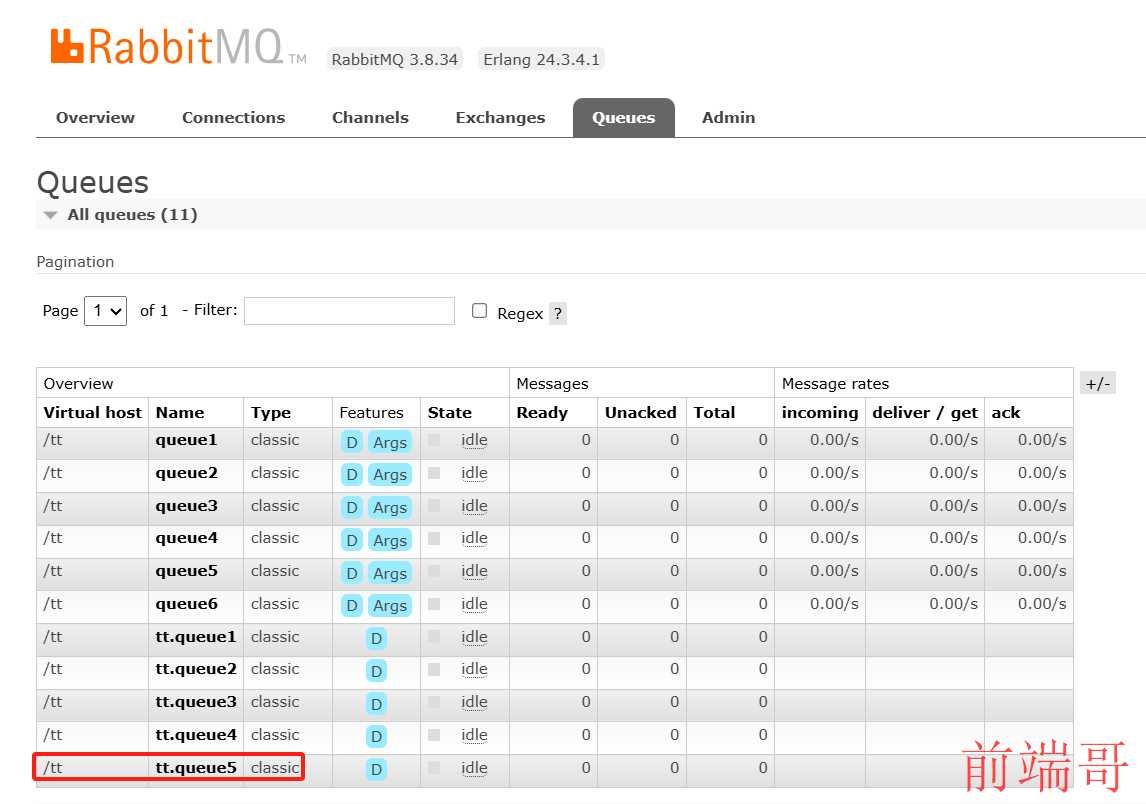The width and height of the screenshot is (1146, 804).
Task: Click the RabbitMQ 3.8.34 version label
Action: 395,59
